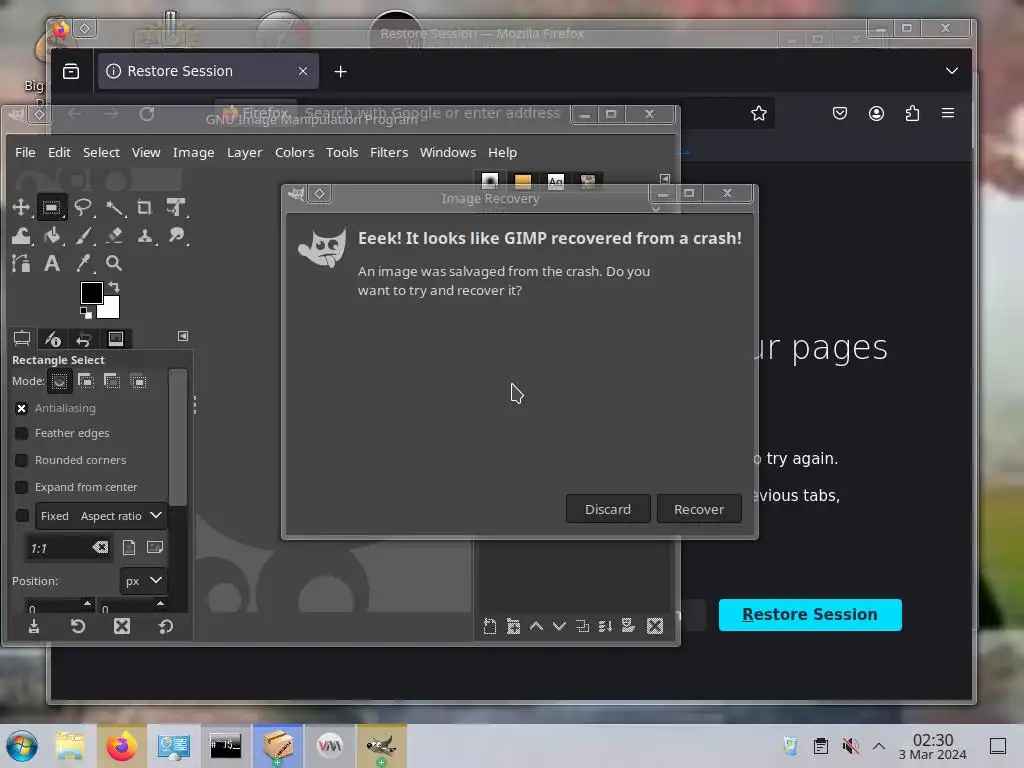Image resolution: width=1024 pixels, height=768 pixels.
Task: Select the Crop tool
Action: (144, 208)
